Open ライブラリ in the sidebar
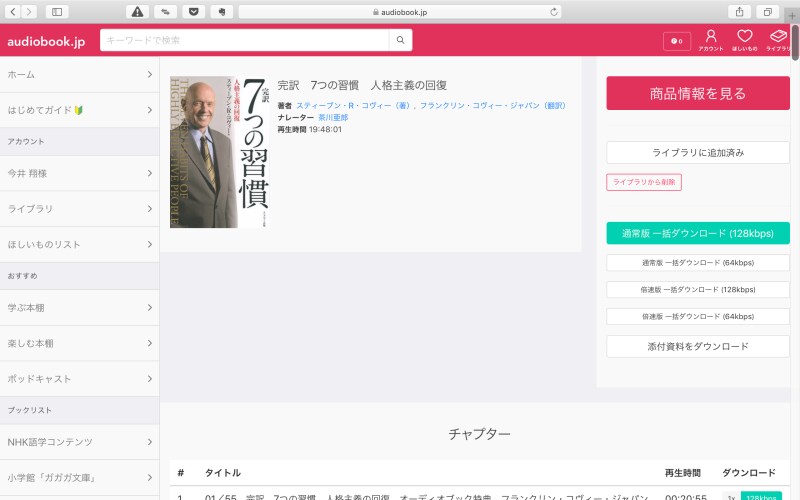Viewport: 800px width, 500px height. click(80, 209)
